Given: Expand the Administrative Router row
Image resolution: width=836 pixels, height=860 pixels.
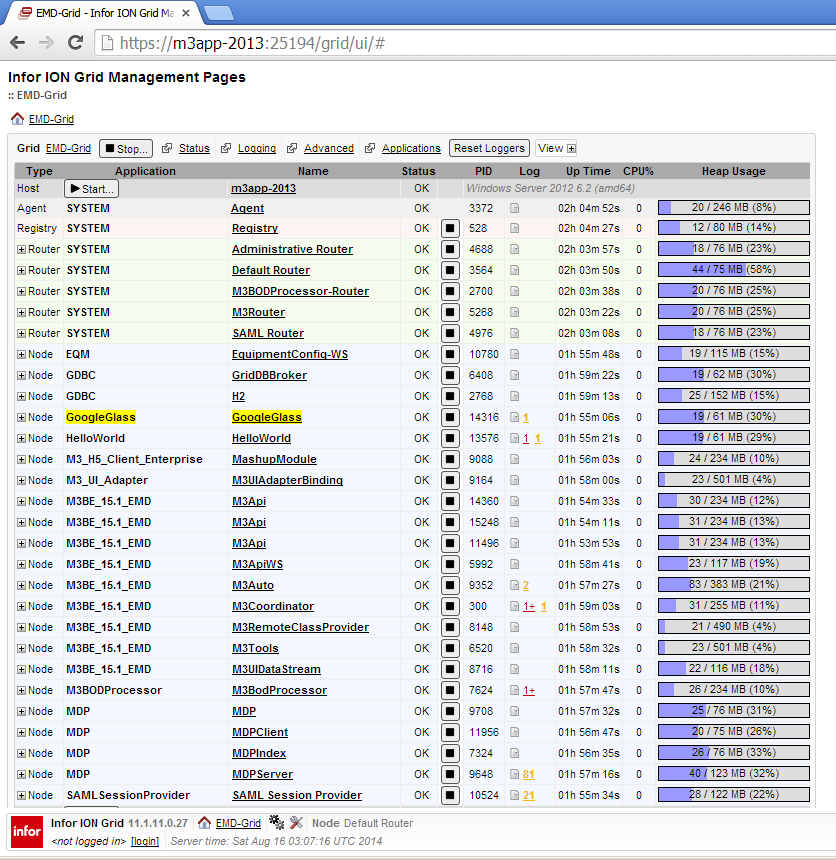Looking at the screenshot, I should (x=21, y=249).
